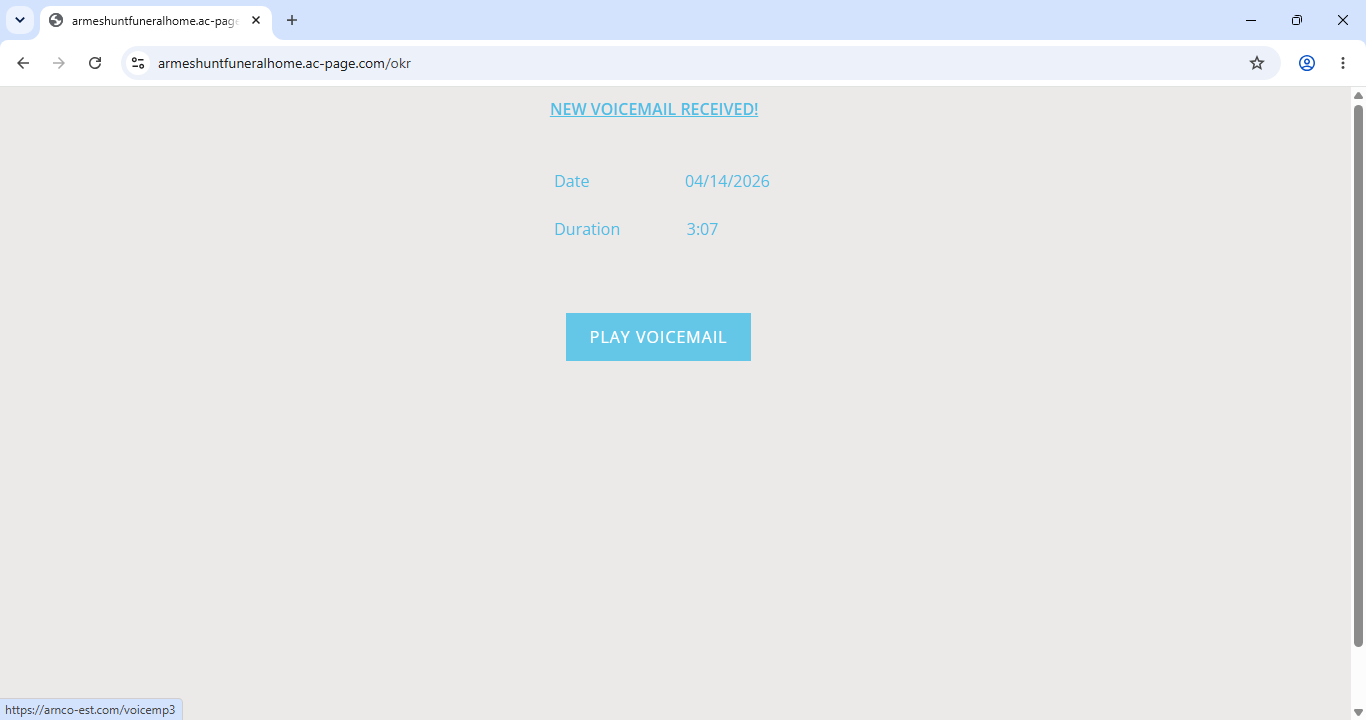This screenshot has width=1366, height=720.
Task: Open the Chrome three-dot menu
Action: (1343, 63)
